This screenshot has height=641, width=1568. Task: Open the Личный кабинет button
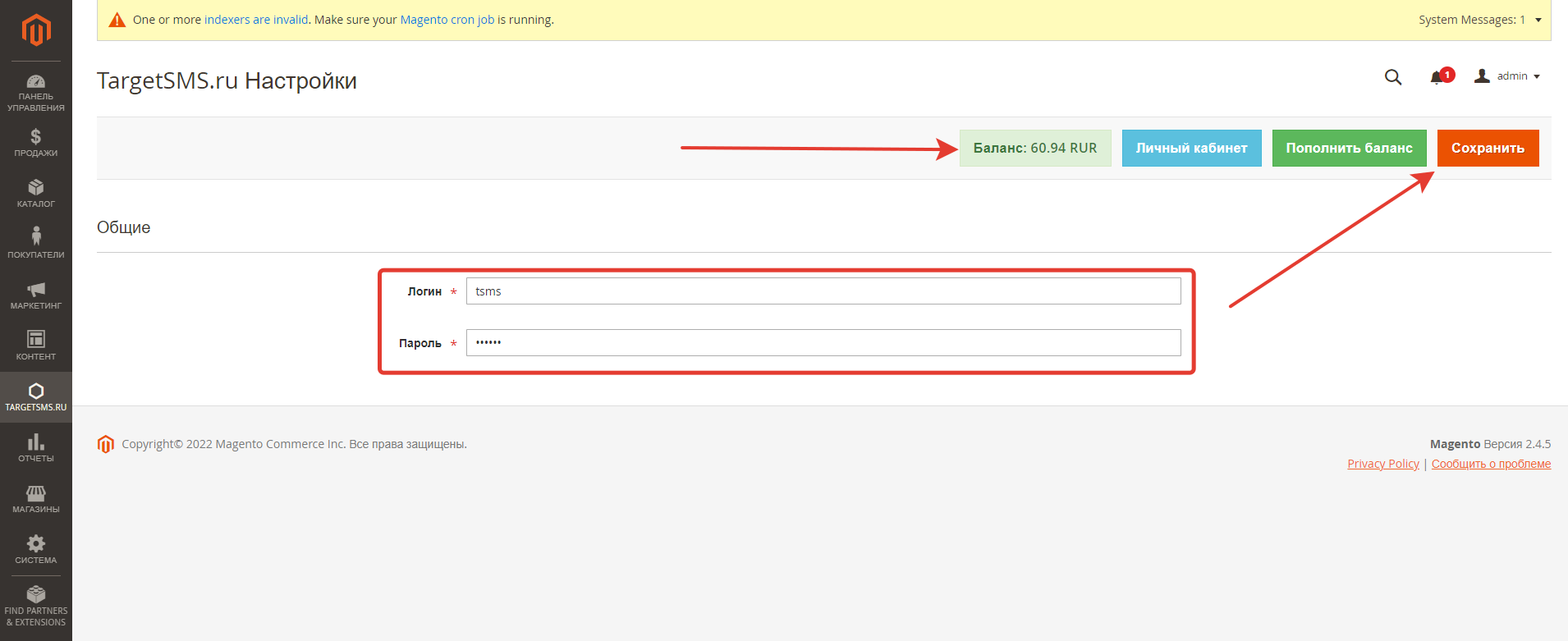[1192, 148]
